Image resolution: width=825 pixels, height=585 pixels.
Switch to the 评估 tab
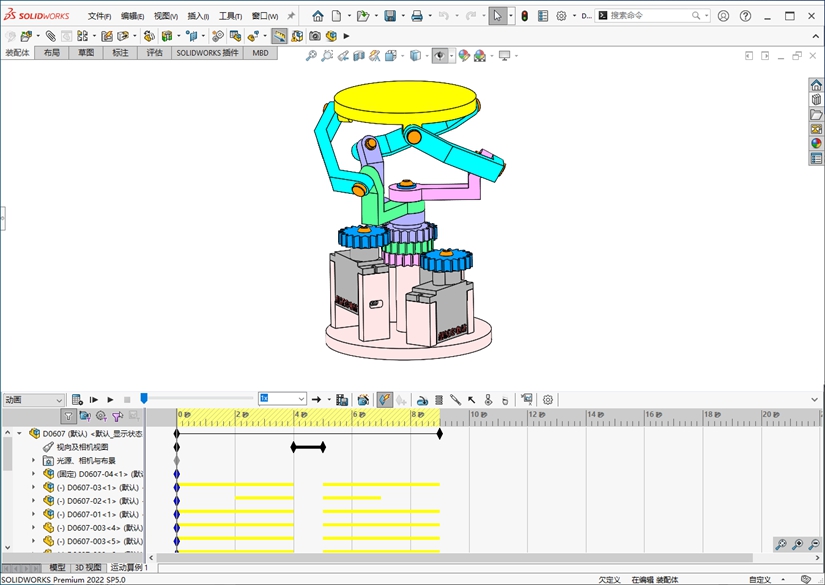click(x=154, y=53)
